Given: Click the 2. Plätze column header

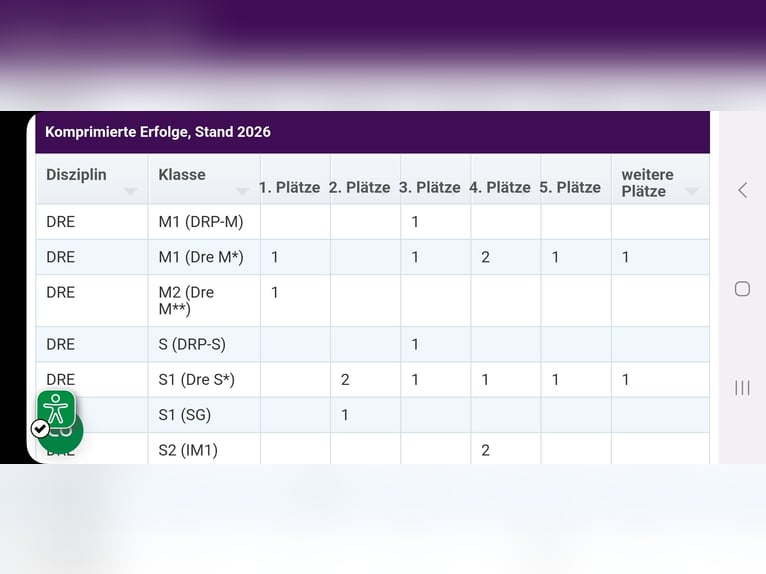Looking at the screenshot, I should 360,187.
